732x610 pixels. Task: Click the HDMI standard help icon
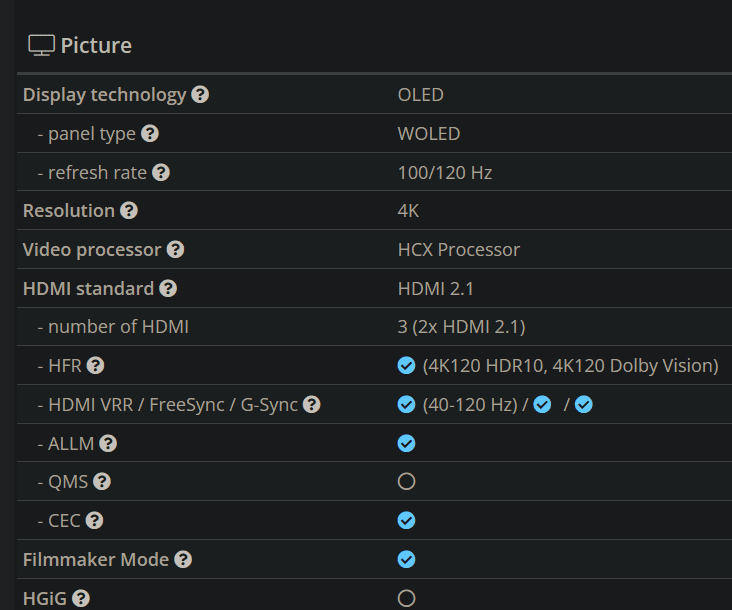168,288
